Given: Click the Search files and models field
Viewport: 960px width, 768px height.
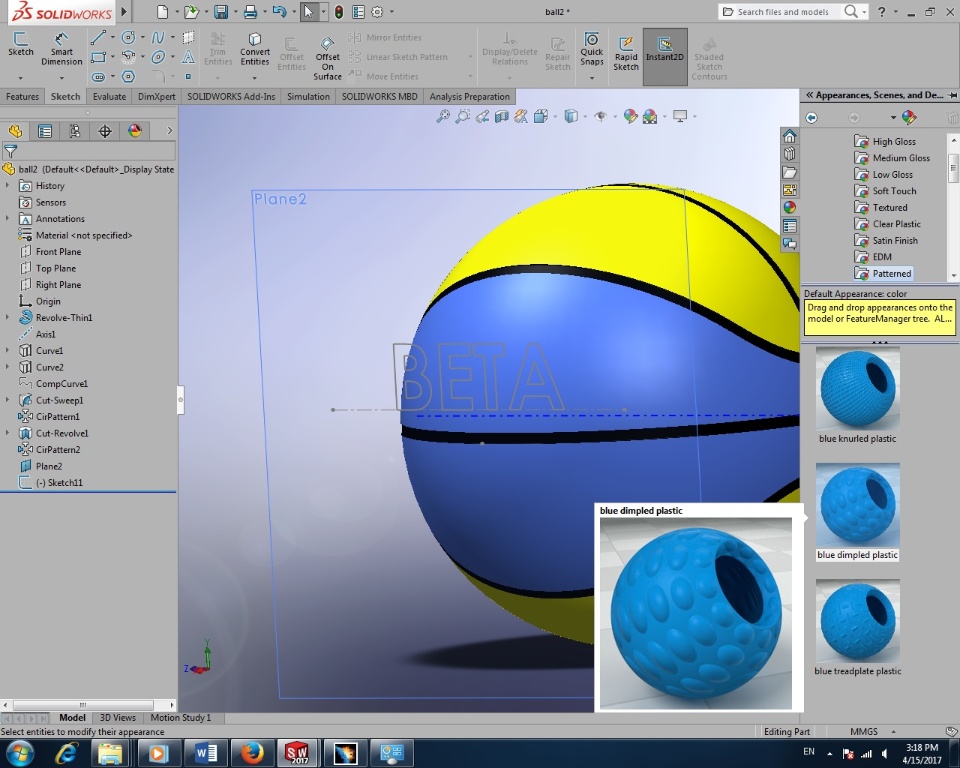Looking at the screenshot, I should [782, 12].
